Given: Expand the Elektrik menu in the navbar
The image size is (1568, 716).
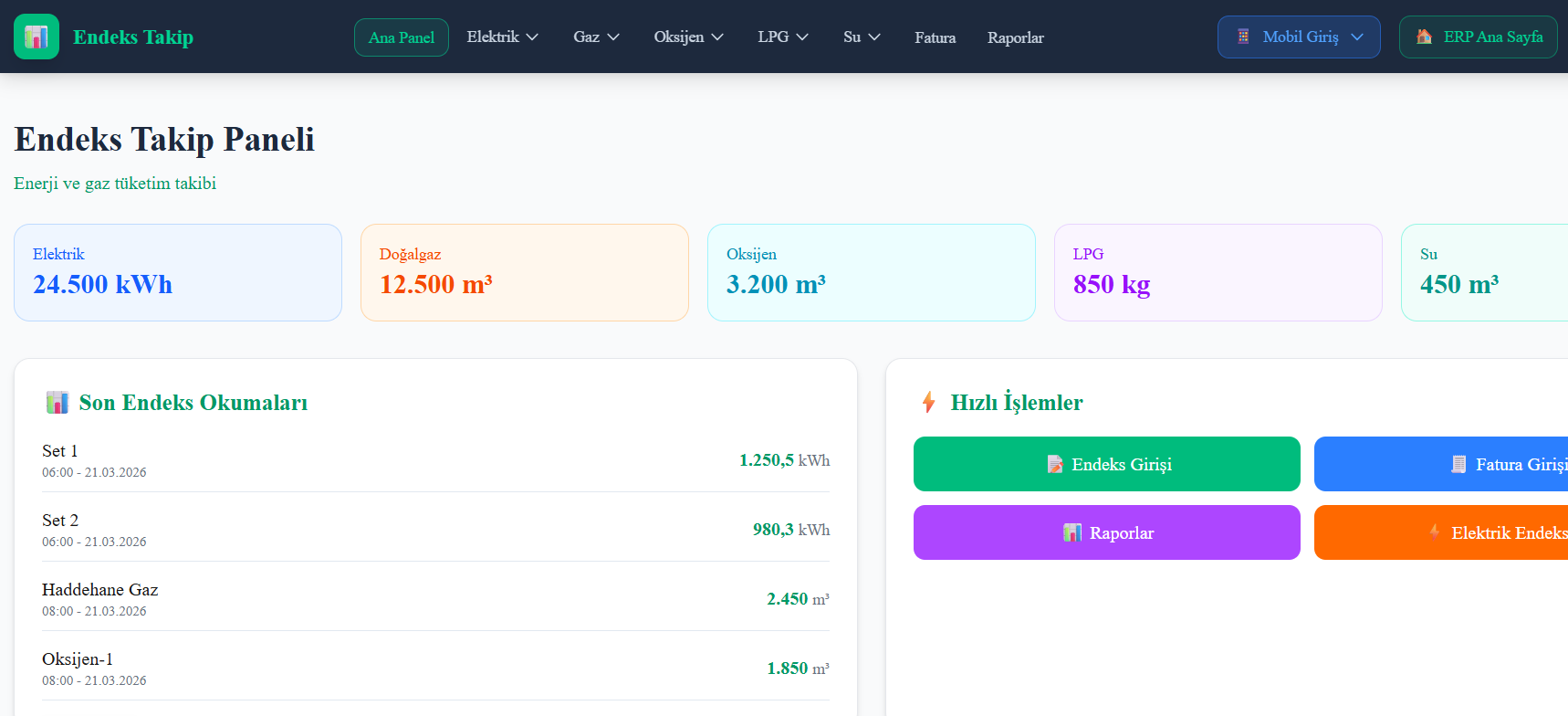Looking at the screenshot, I should (x=503, y=37).
